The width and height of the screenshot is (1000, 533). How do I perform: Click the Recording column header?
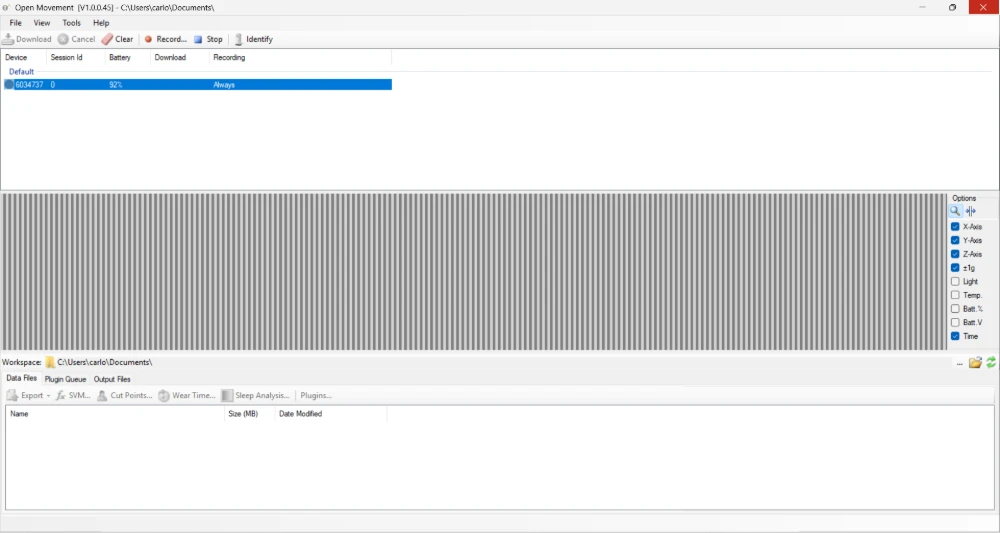point(300,57)
